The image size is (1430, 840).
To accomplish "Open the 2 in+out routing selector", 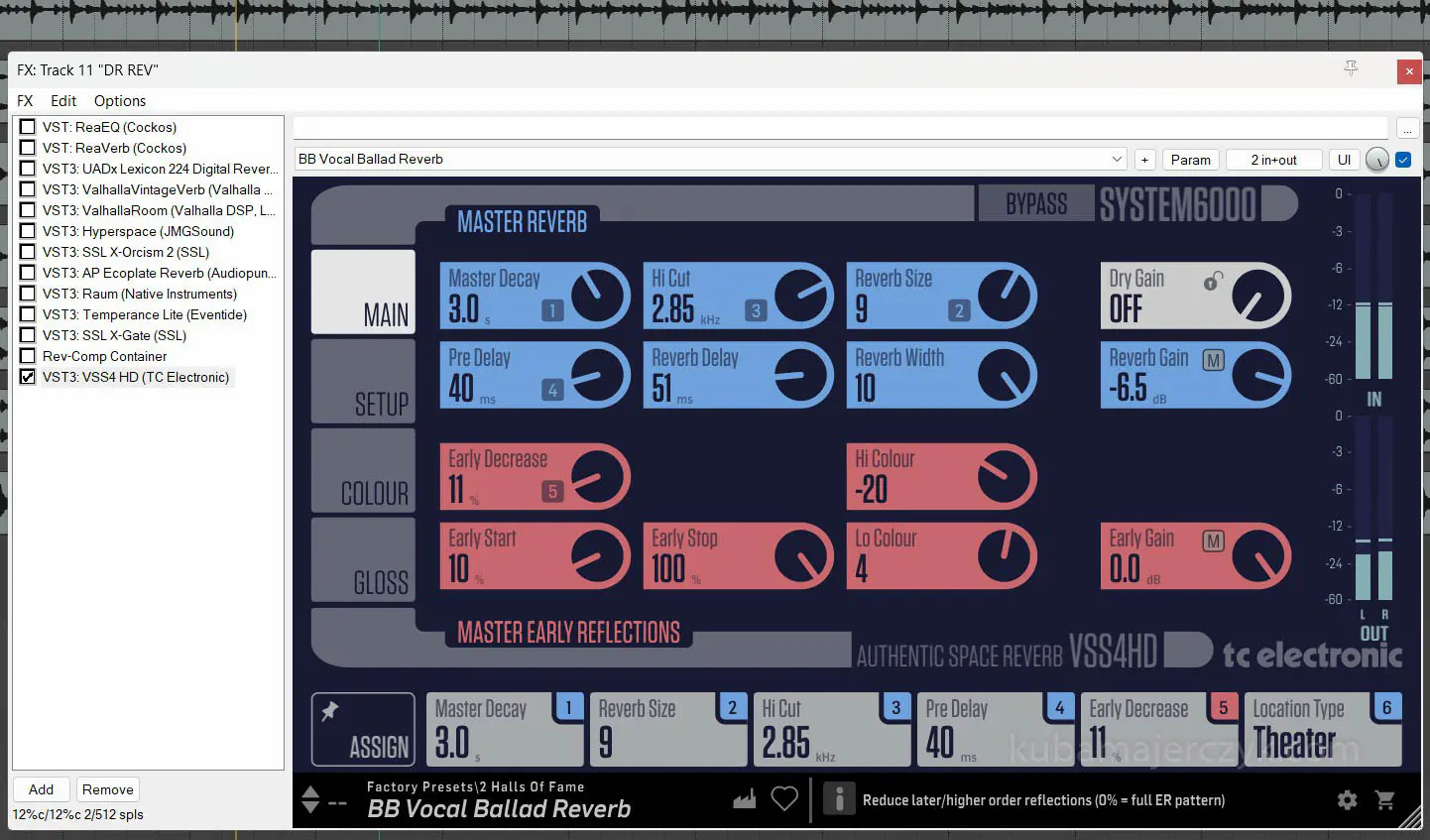I will 1273,160.
